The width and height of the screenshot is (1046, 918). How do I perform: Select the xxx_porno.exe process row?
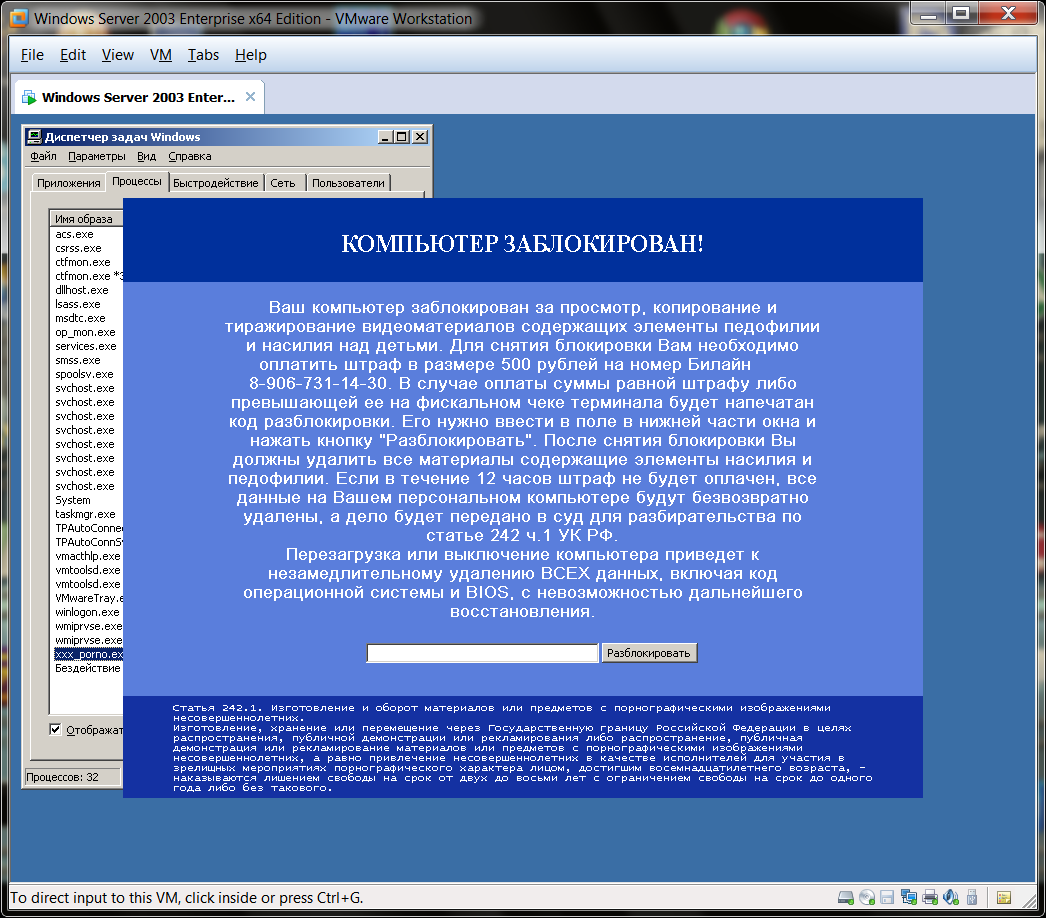[88, 654]
